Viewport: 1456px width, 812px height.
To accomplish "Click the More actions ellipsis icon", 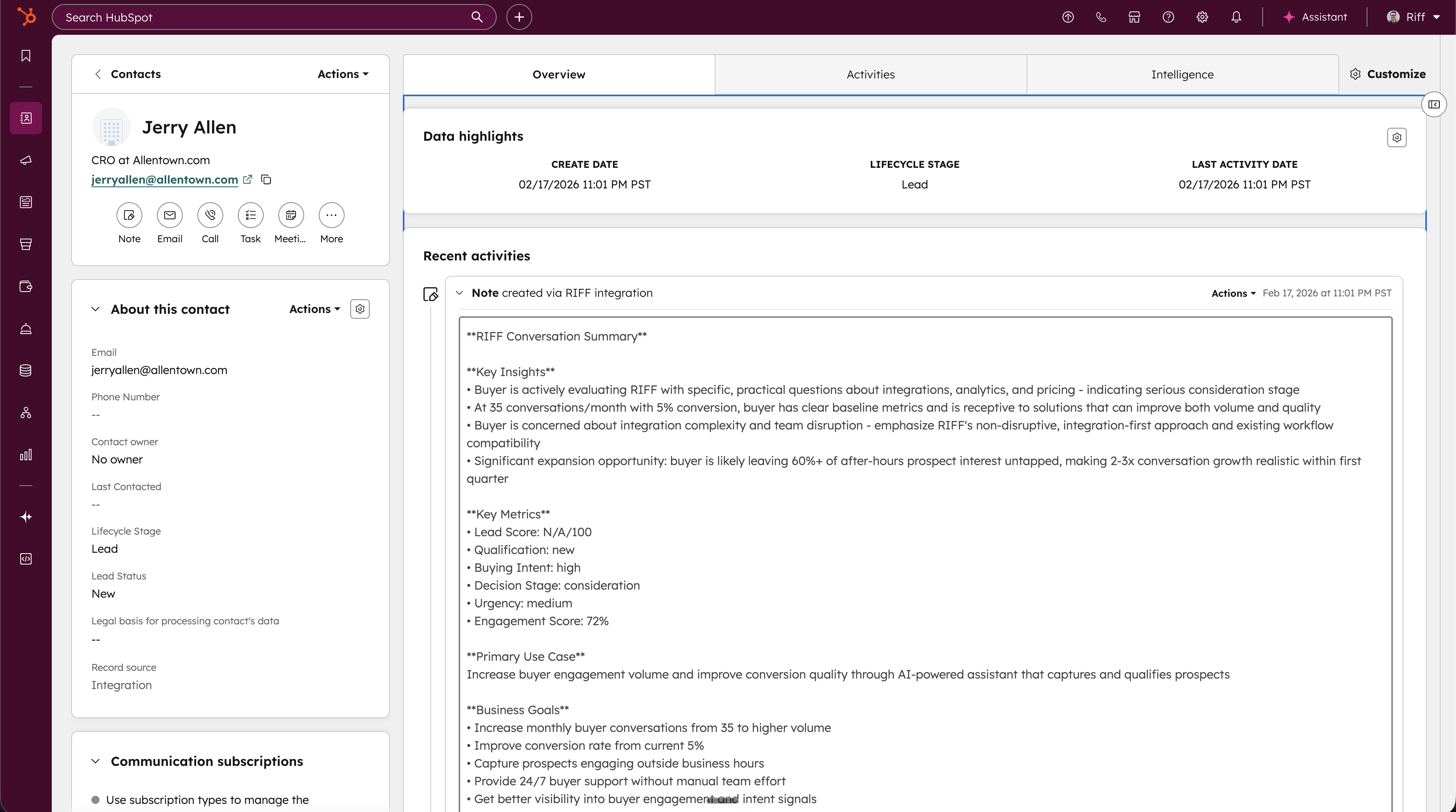I will 332,215.
